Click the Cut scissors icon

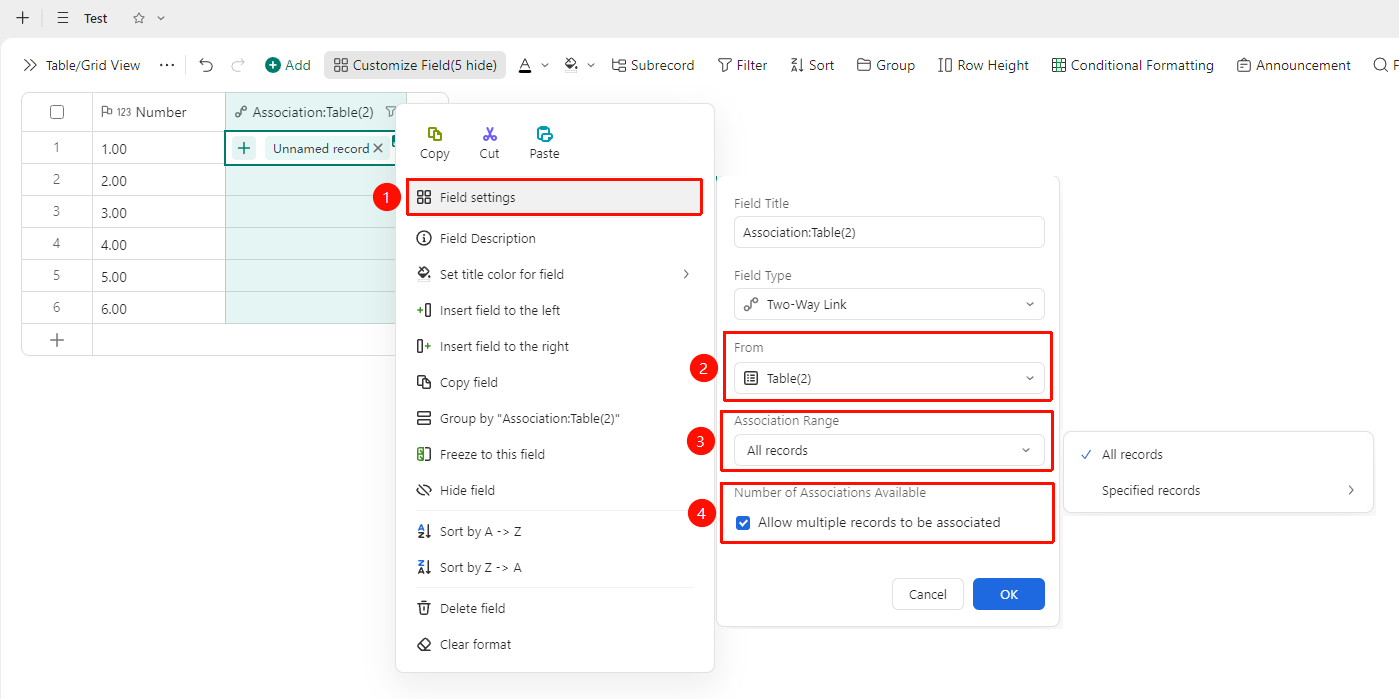[489, 134]
